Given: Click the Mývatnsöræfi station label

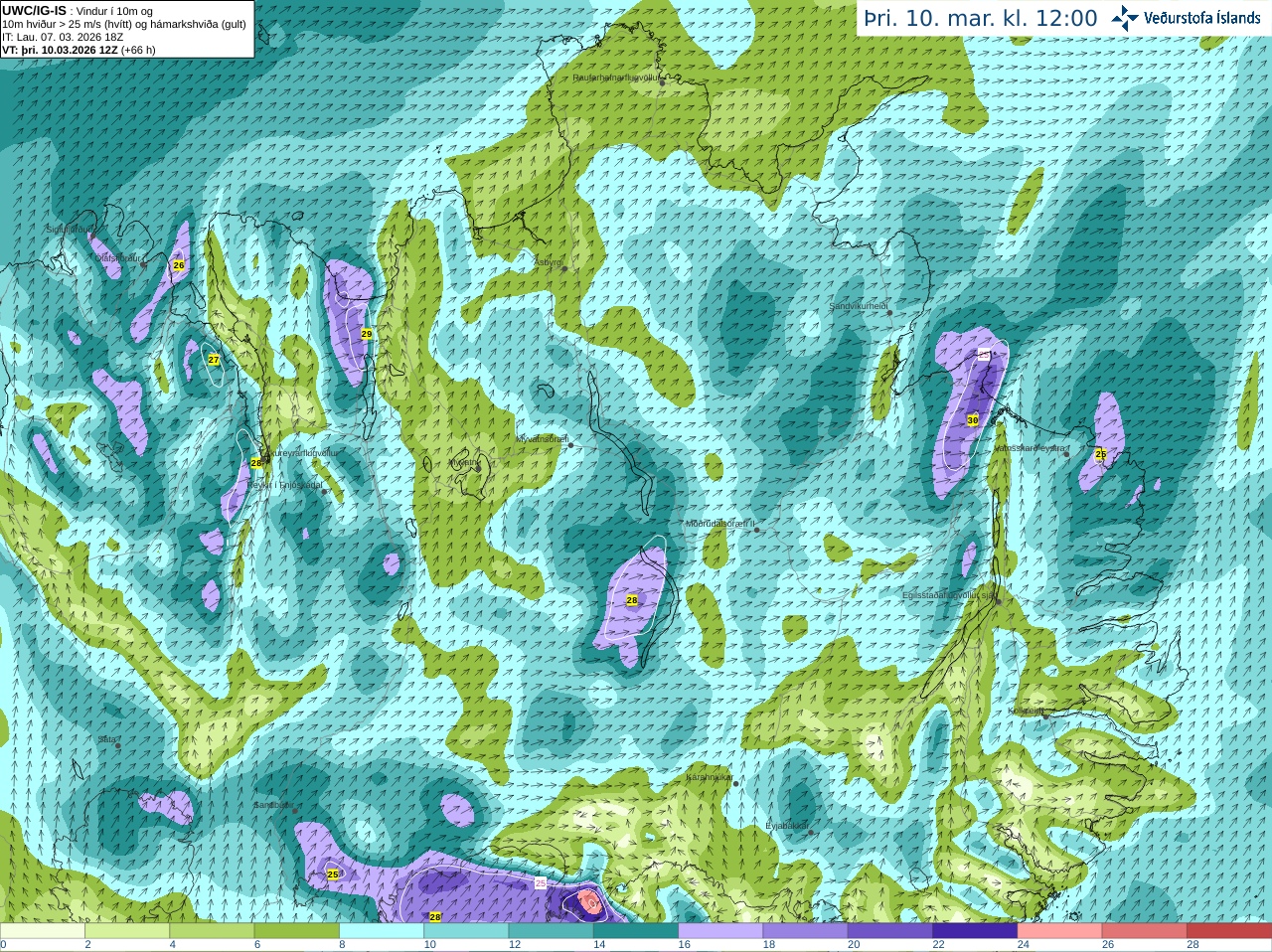Looking at the screenshot, I should 543,438.
